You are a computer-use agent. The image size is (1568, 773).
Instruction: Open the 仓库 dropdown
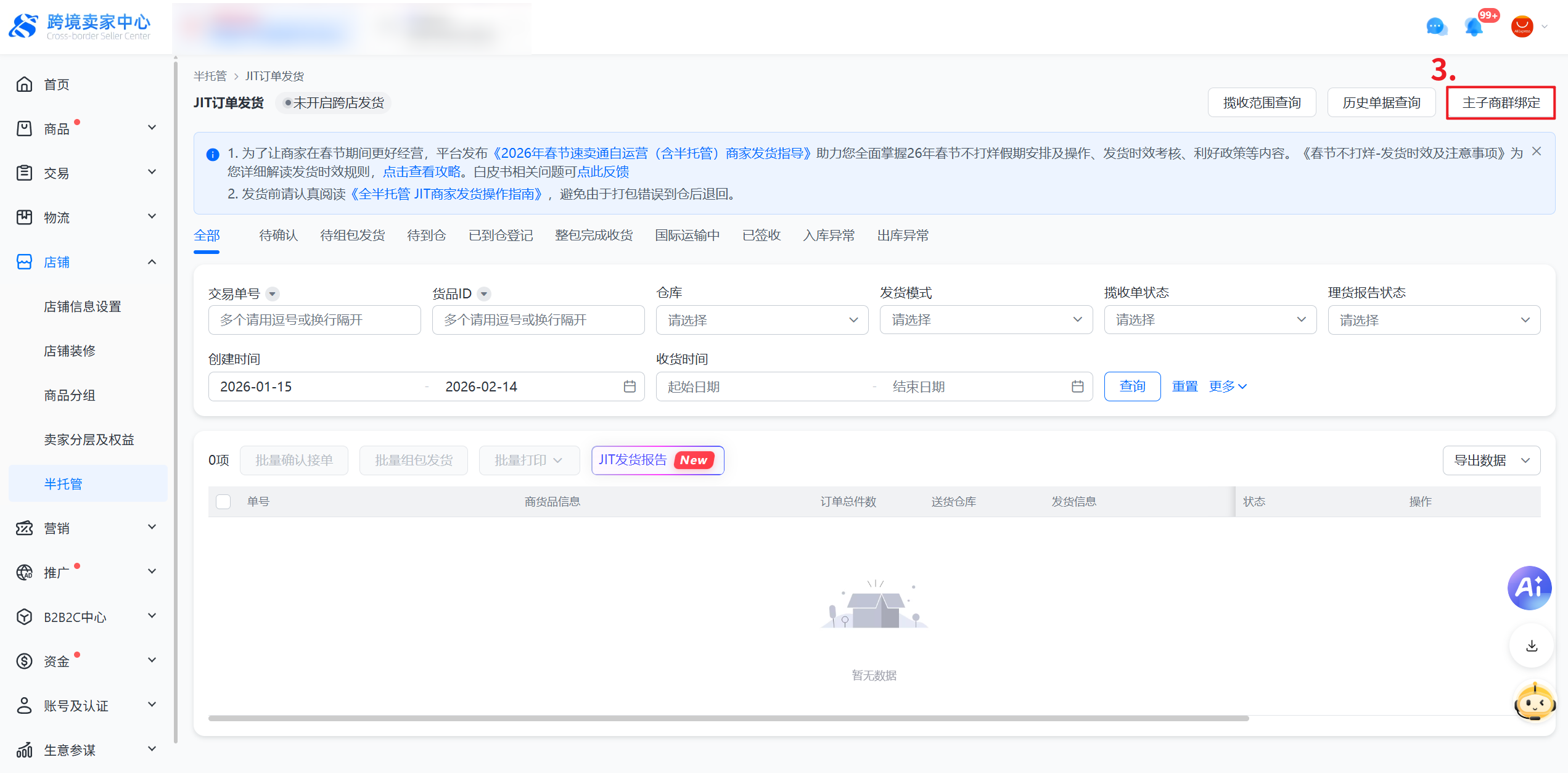pyautogui.click(x=762, y=320)
